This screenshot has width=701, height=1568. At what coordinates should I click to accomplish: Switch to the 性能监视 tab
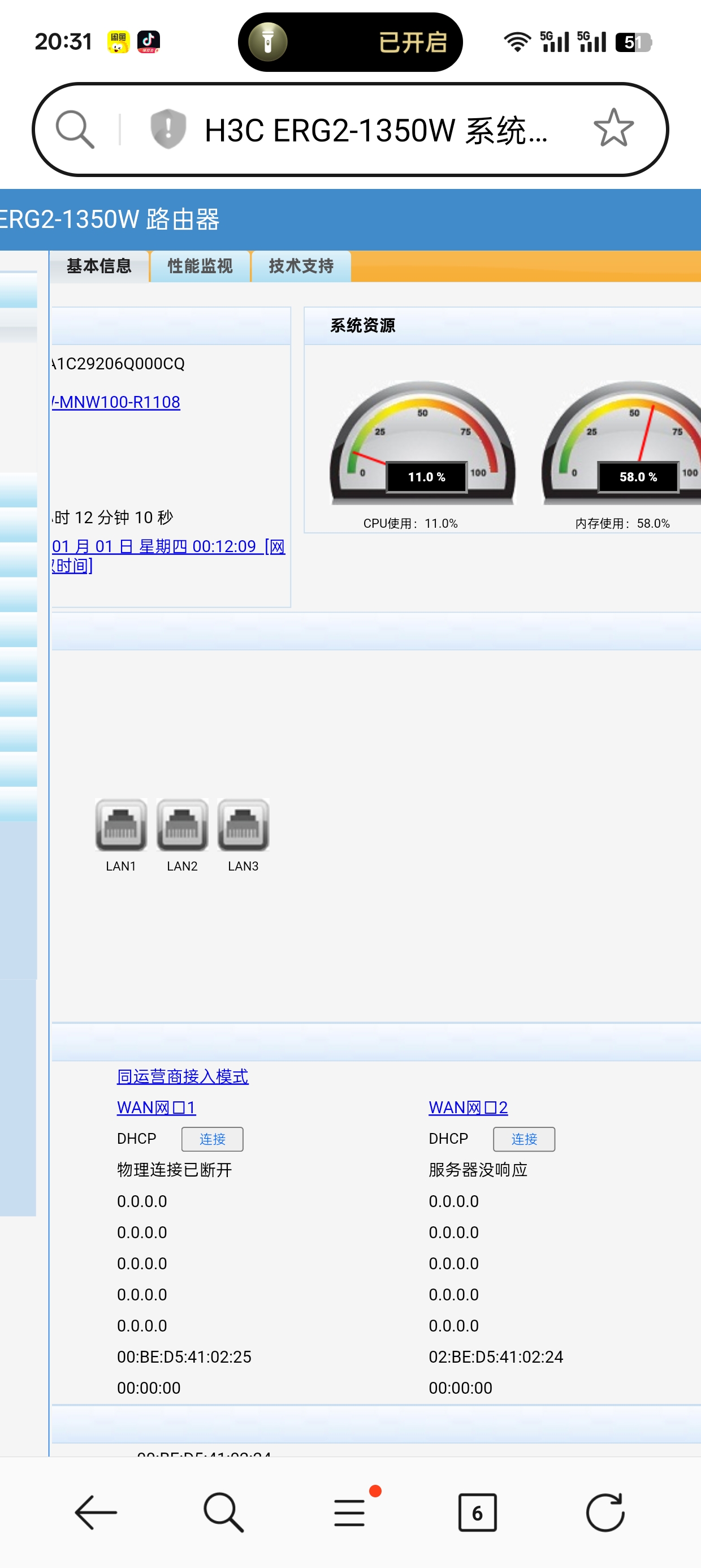pos(200,266)
